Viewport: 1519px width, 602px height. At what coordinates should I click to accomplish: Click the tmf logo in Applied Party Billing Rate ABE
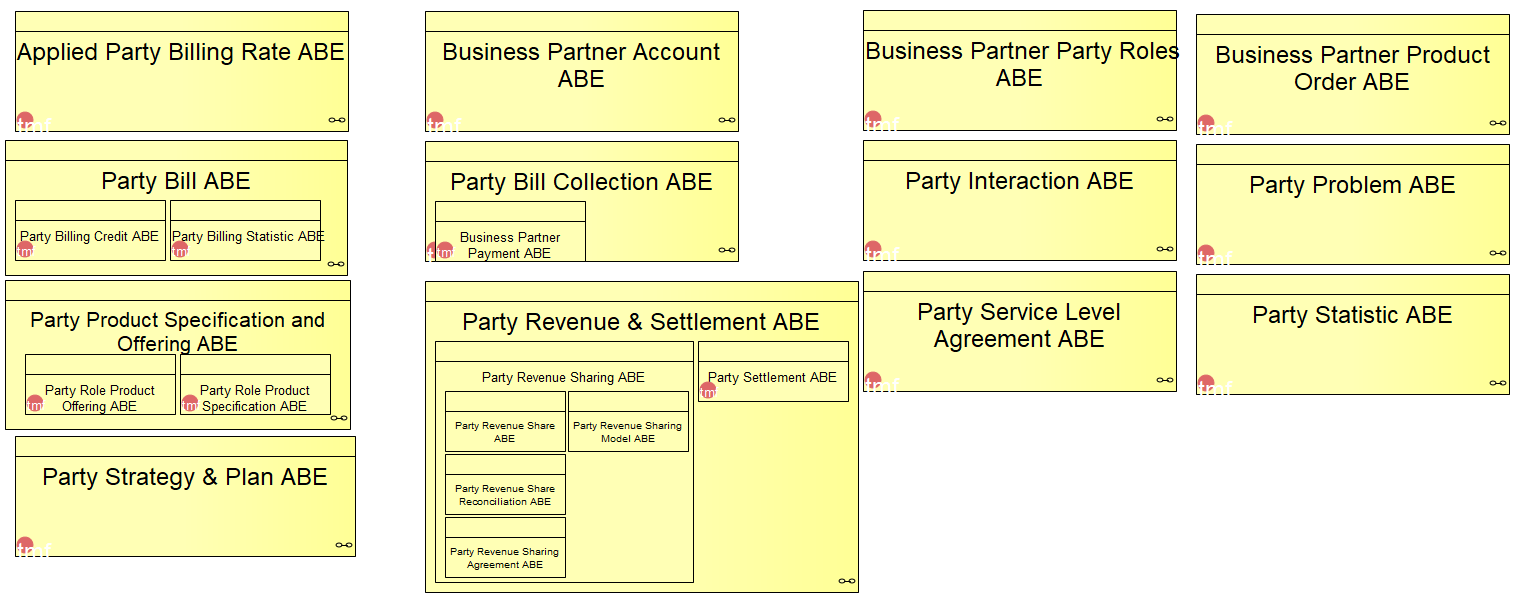25,121
